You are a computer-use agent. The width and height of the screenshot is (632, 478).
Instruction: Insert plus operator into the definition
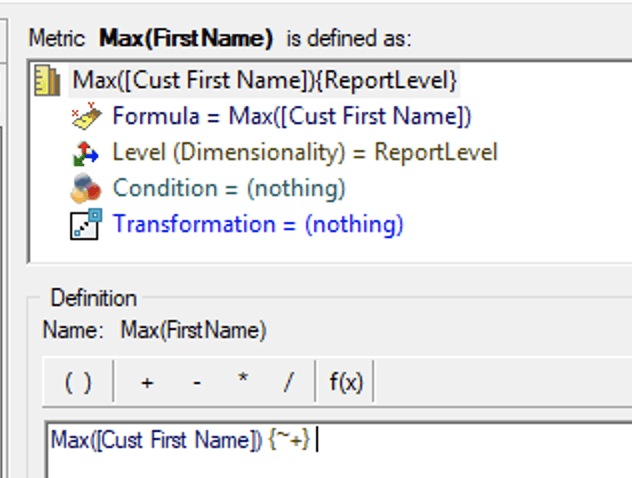147,382
